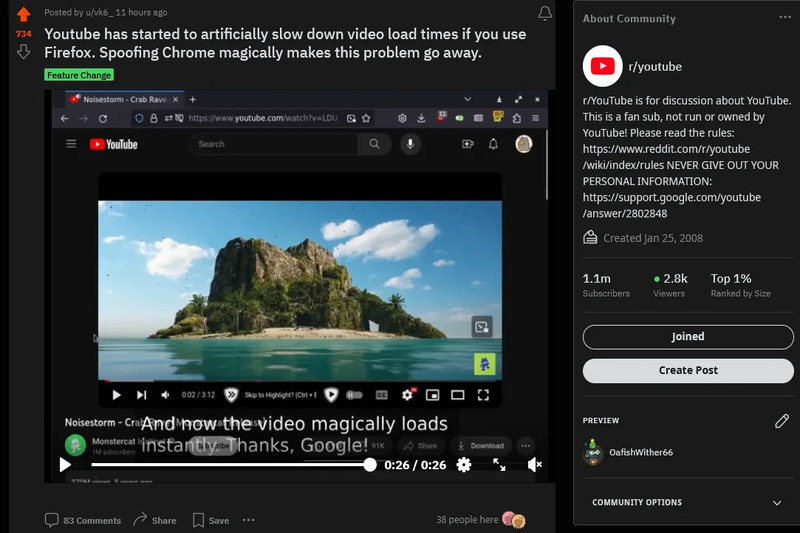The image size is (800, 533).
Task: Skip to next YouTube video
Action: tap(141, 395)
